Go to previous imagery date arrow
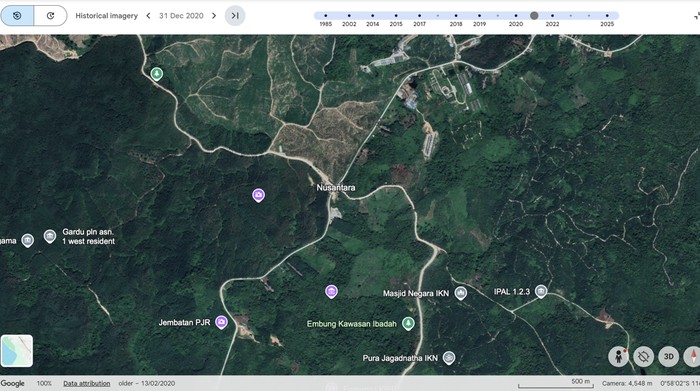The width and height of the screenshot is (700, 391). pos(148,16)
